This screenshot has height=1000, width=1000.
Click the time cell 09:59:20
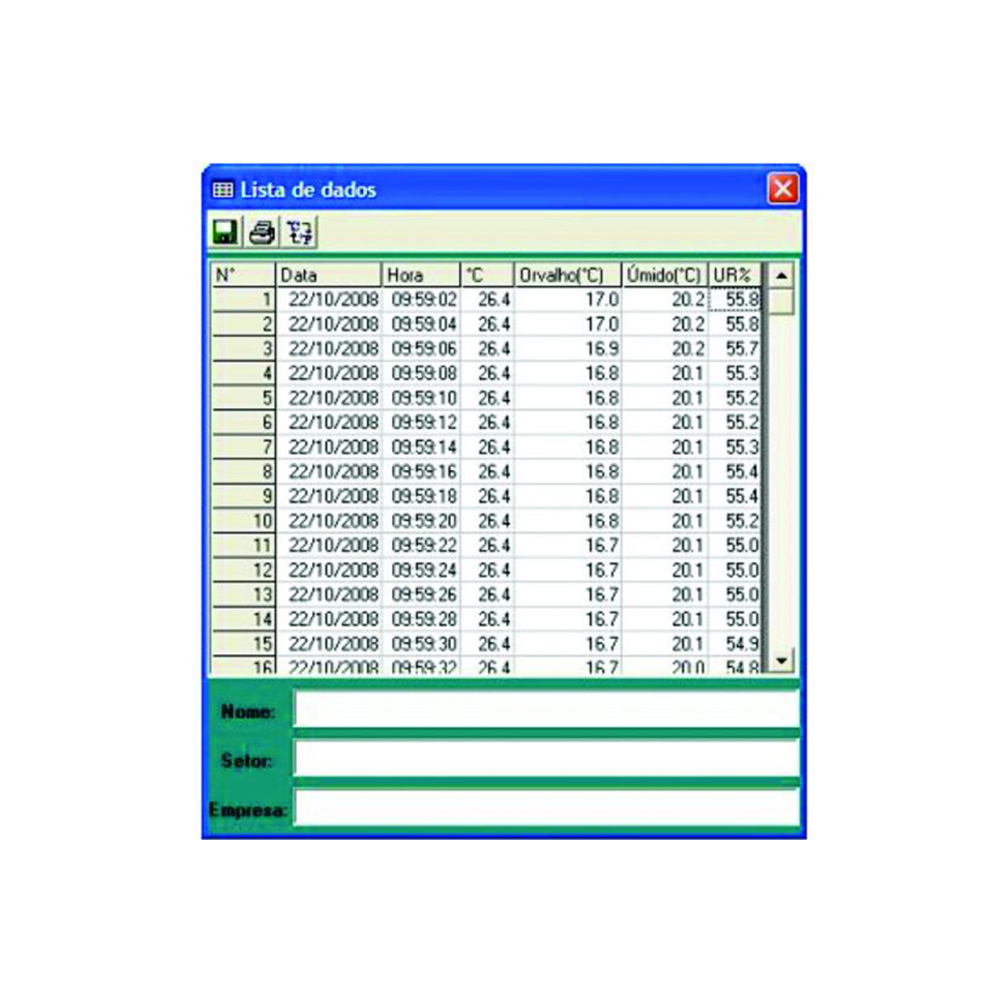tap(421, 521)
